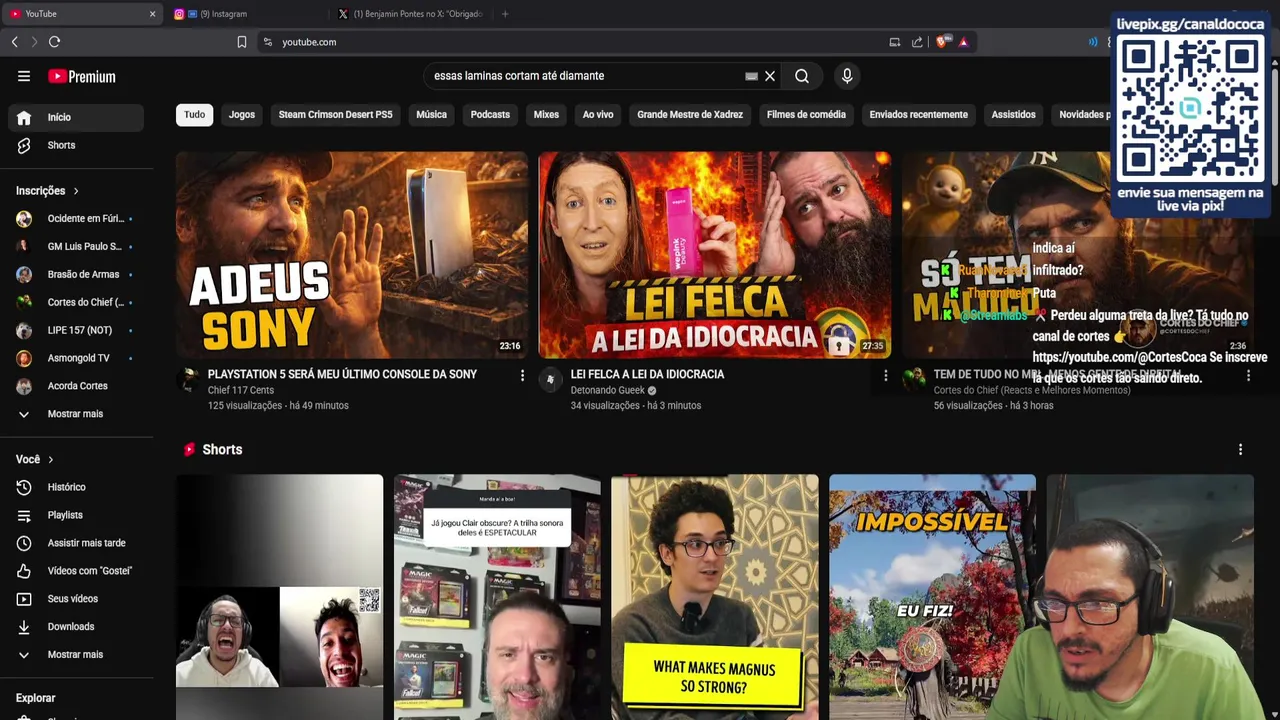Open a new browser tab
Image resolution: width=1280 pixels, height=720 pixels.
505,14
